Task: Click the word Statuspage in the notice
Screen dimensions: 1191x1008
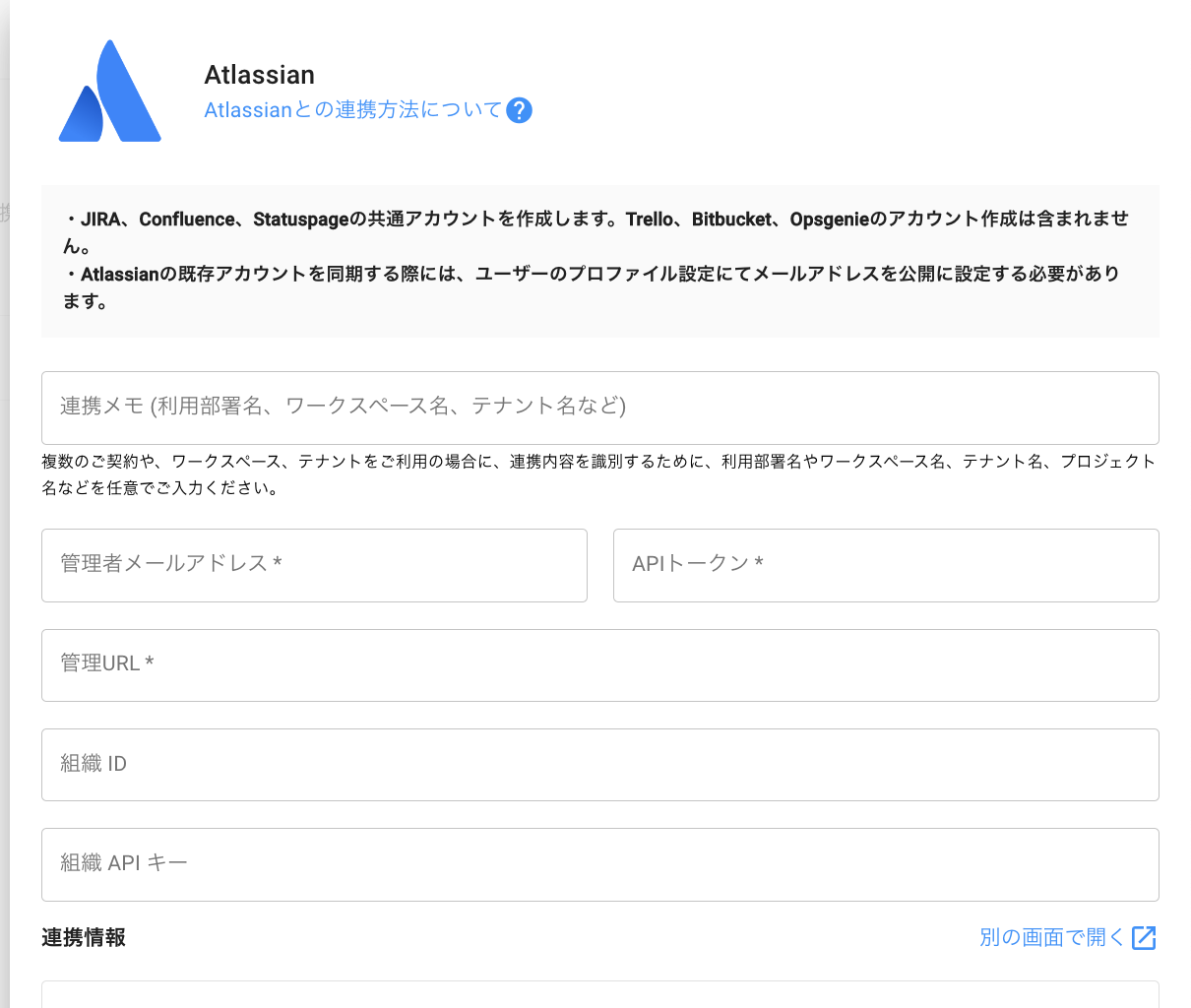Action: tap(300, 220)
